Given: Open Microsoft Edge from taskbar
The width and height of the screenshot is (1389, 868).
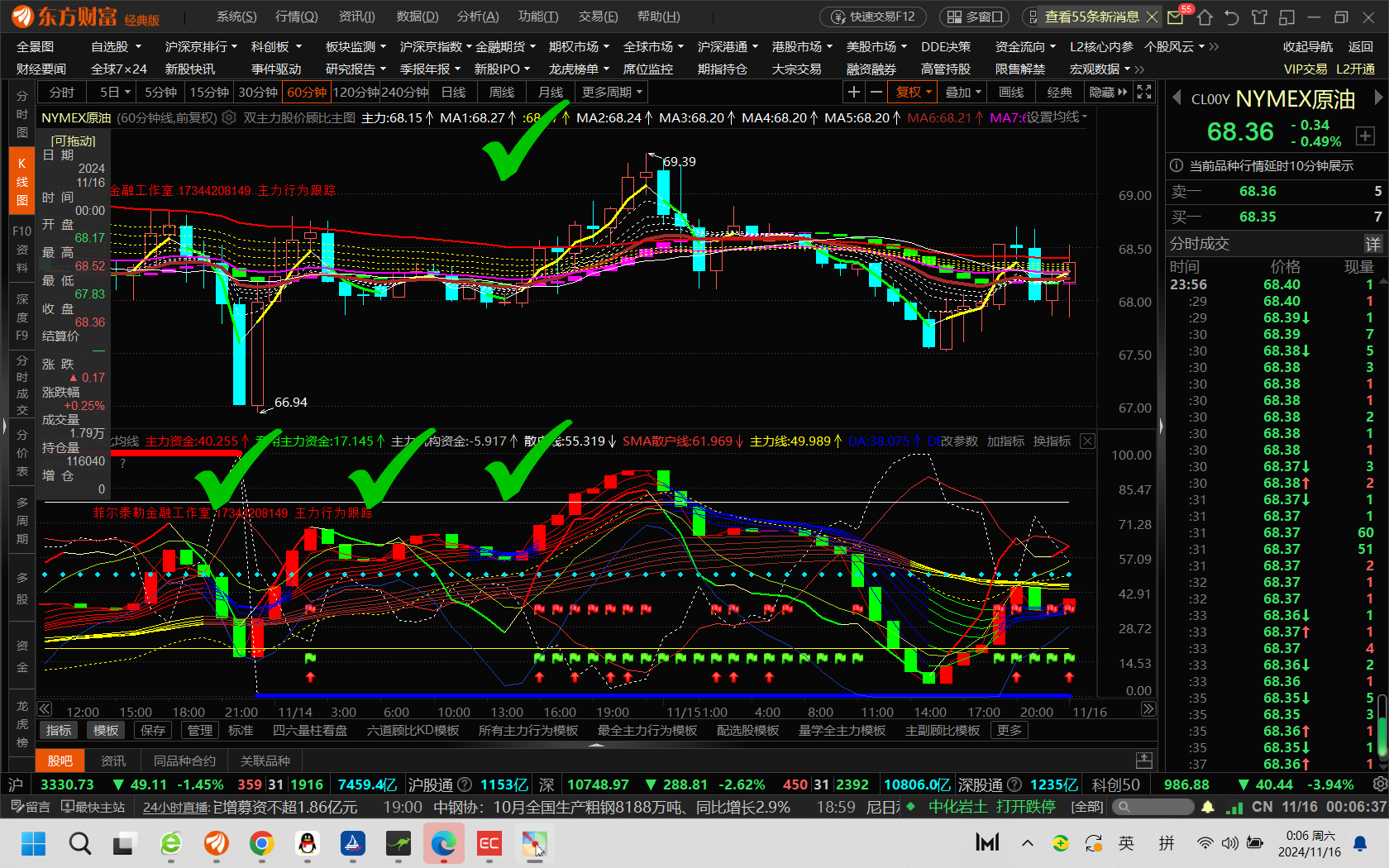Looking at the screenshot, I should (x=443, y=843).
